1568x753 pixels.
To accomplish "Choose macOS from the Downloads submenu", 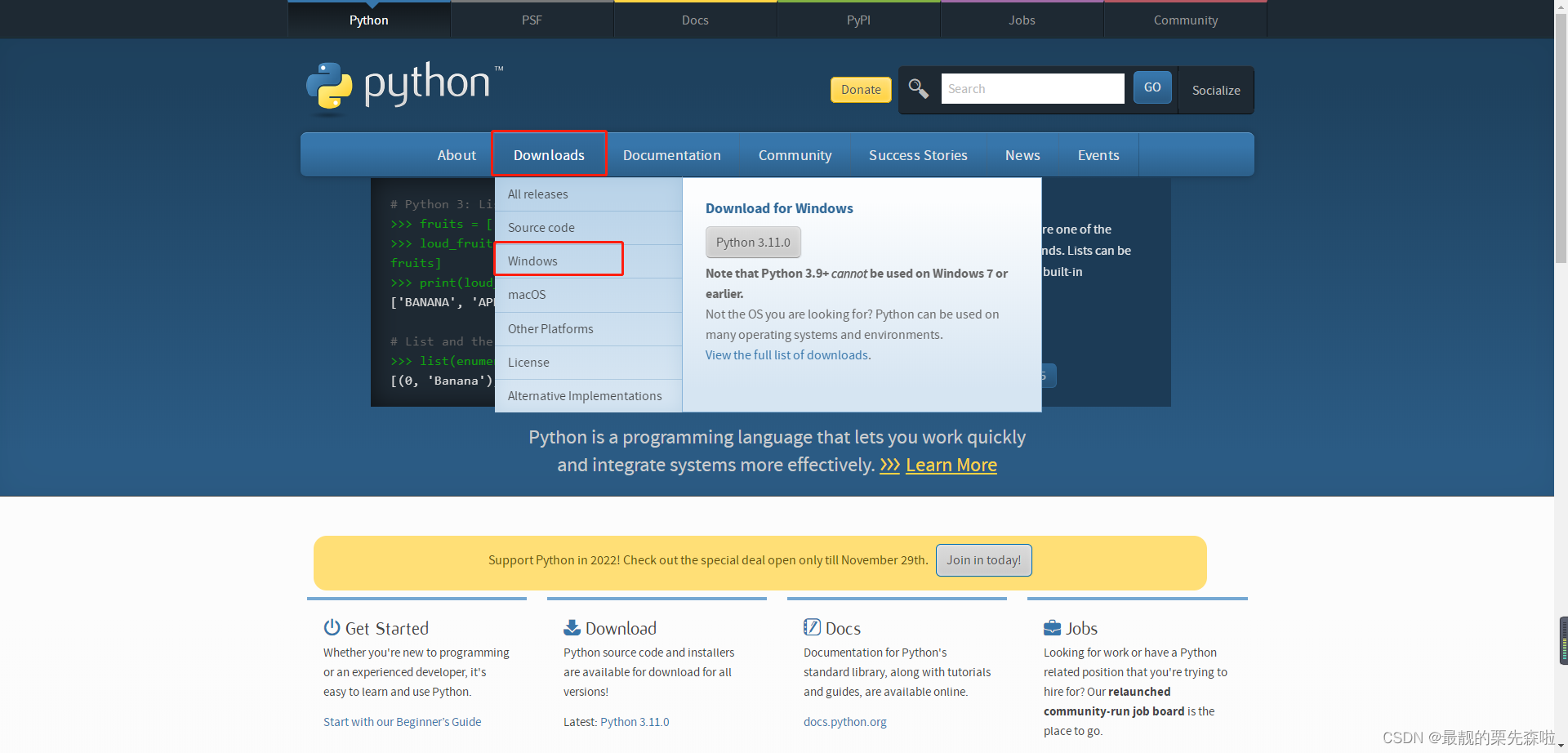I will [x=588, y=295].
